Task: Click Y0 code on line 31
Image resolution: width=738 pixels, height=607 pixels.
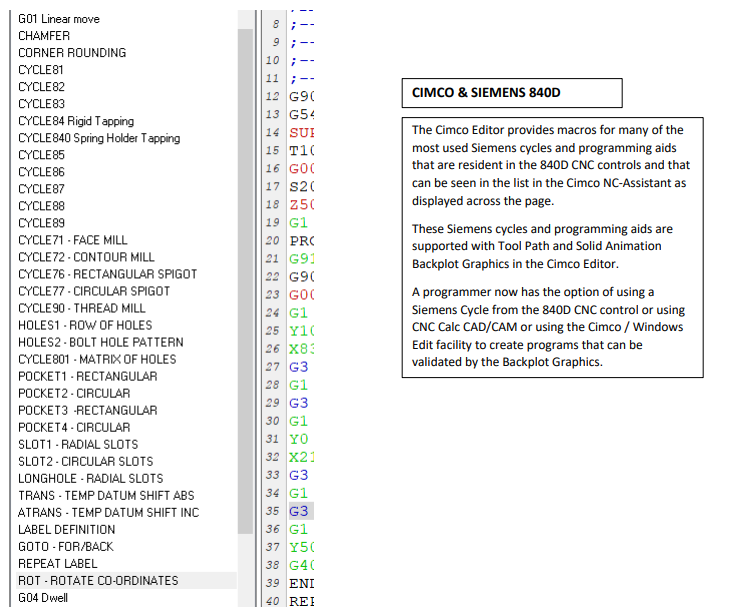Action: click(x=298, y=439)
